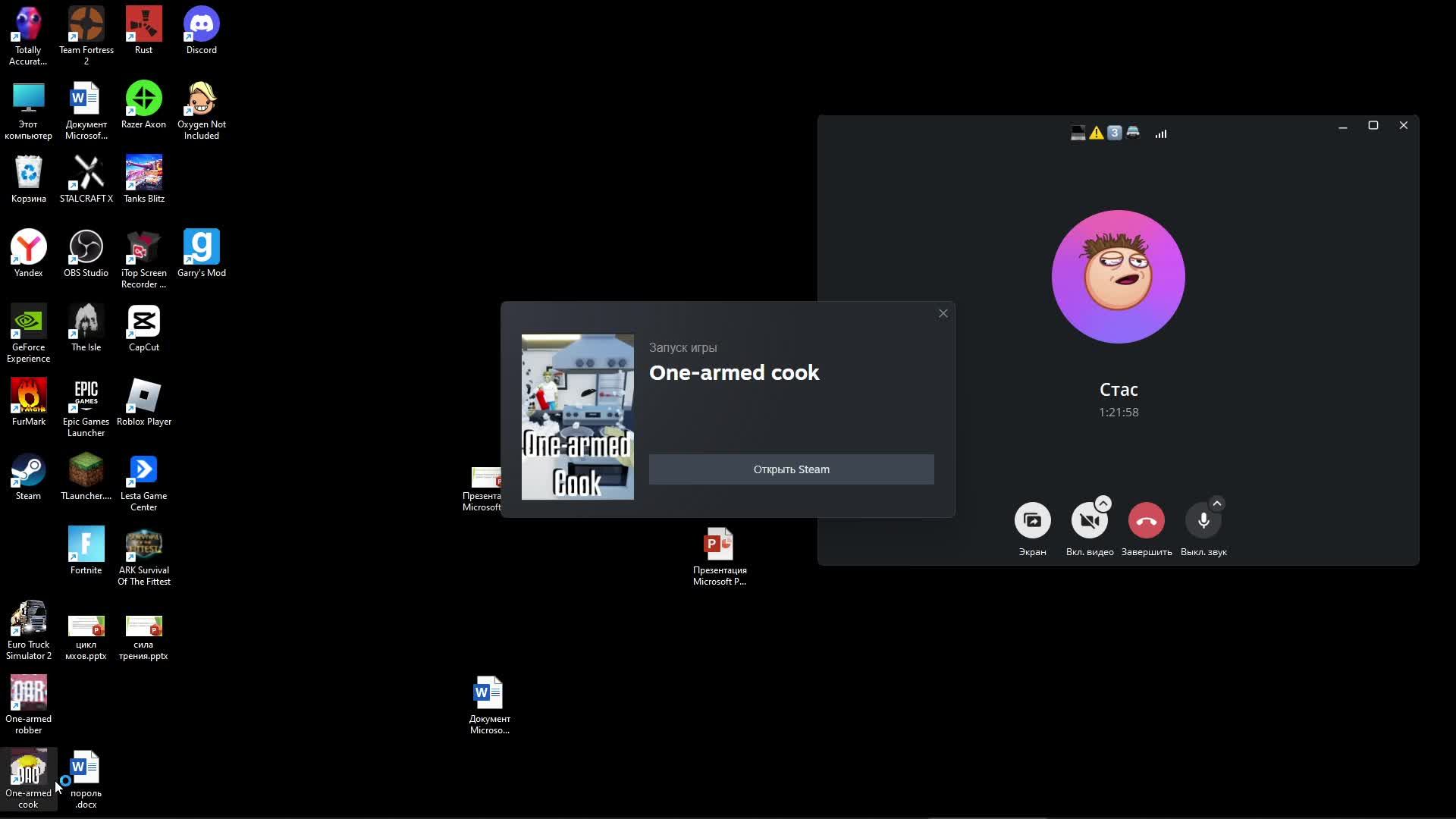Mute microphone in the call window
Screen dimensions: 1456x819
pos(1203,521)
